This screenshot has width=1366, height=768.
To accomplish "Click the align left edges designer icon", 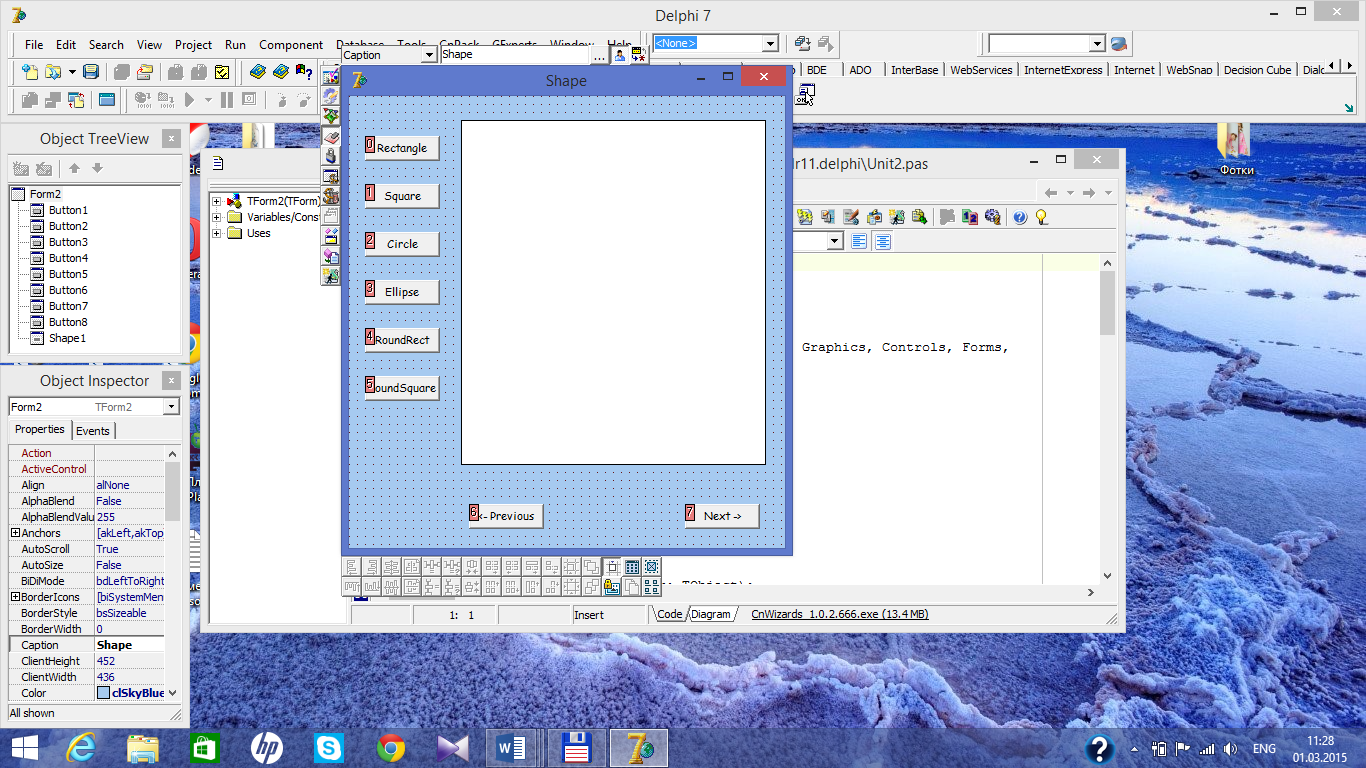I will 352,567.
